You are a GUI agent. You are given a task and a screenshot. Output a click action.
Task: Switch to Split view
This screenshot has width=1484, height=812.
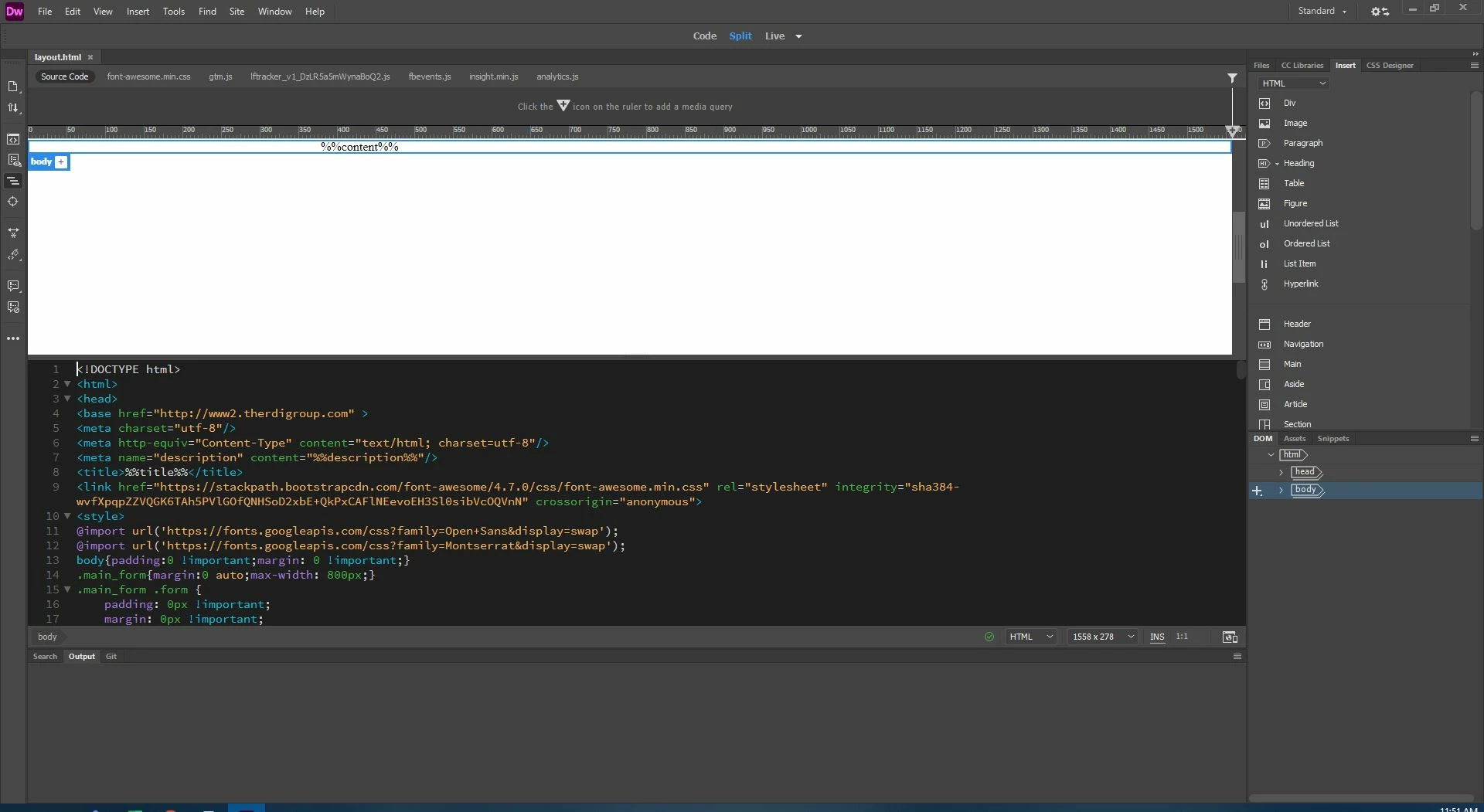(740, 36)
